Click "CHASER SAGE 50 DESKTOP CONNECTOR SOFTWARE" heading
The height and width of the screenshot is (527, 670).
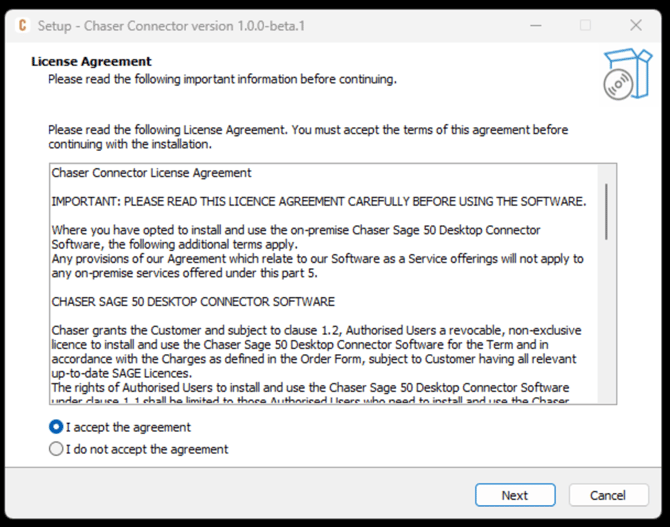[193, 301]
